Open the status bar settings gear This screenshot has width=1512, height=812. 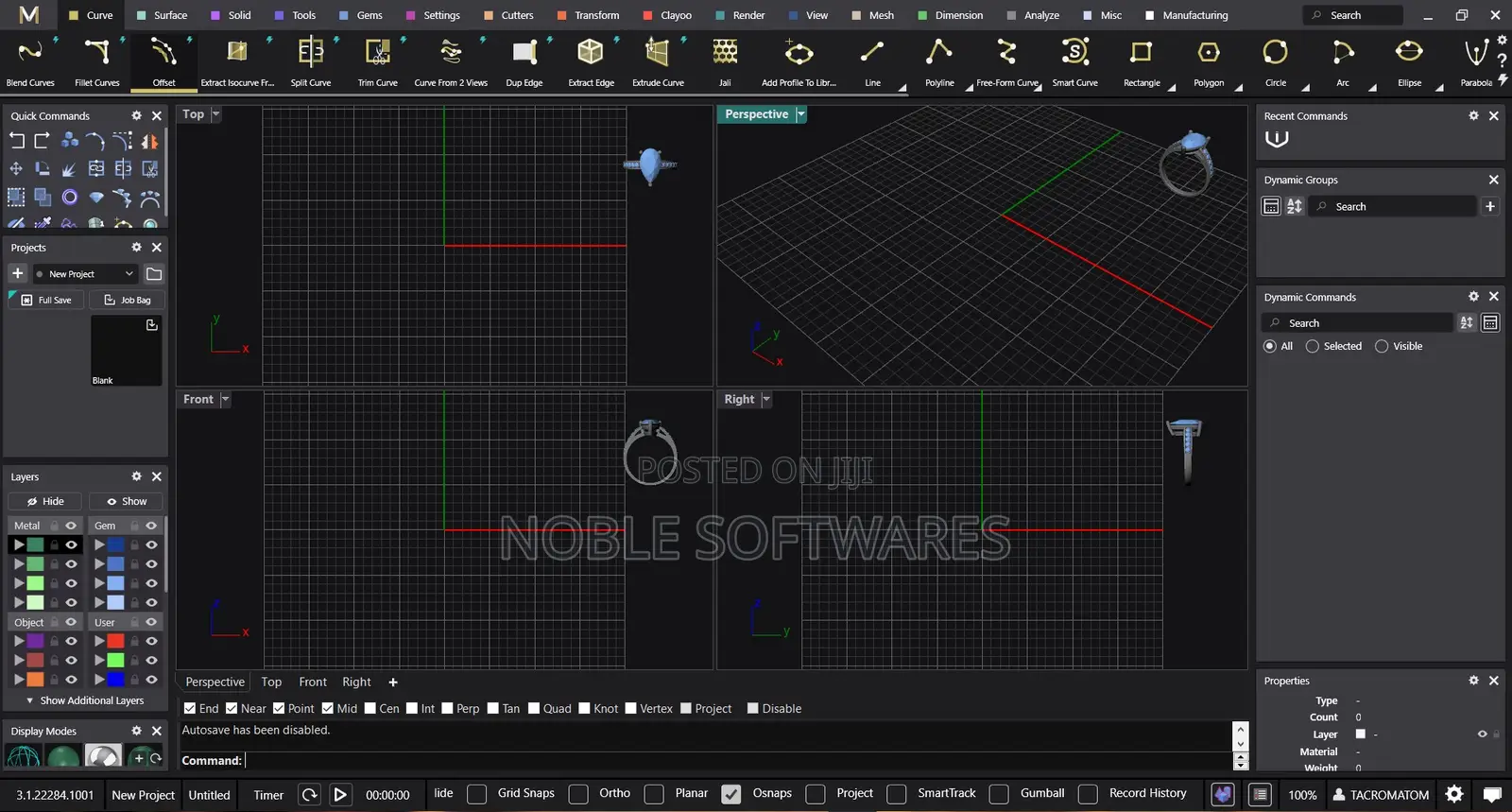[x=1454, y=794]
